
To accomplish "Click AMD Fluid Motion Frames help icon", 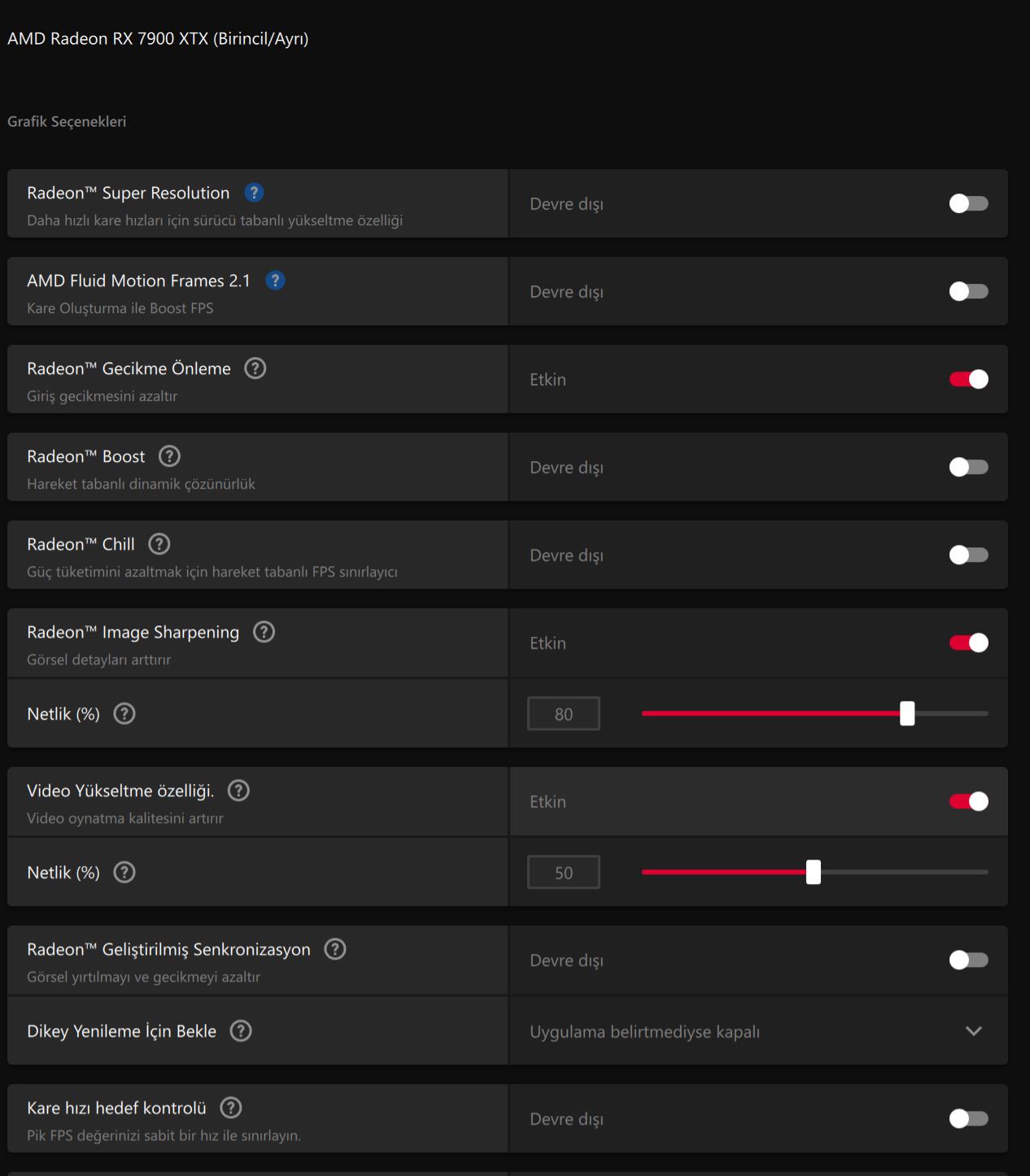I will click(275, 281).
